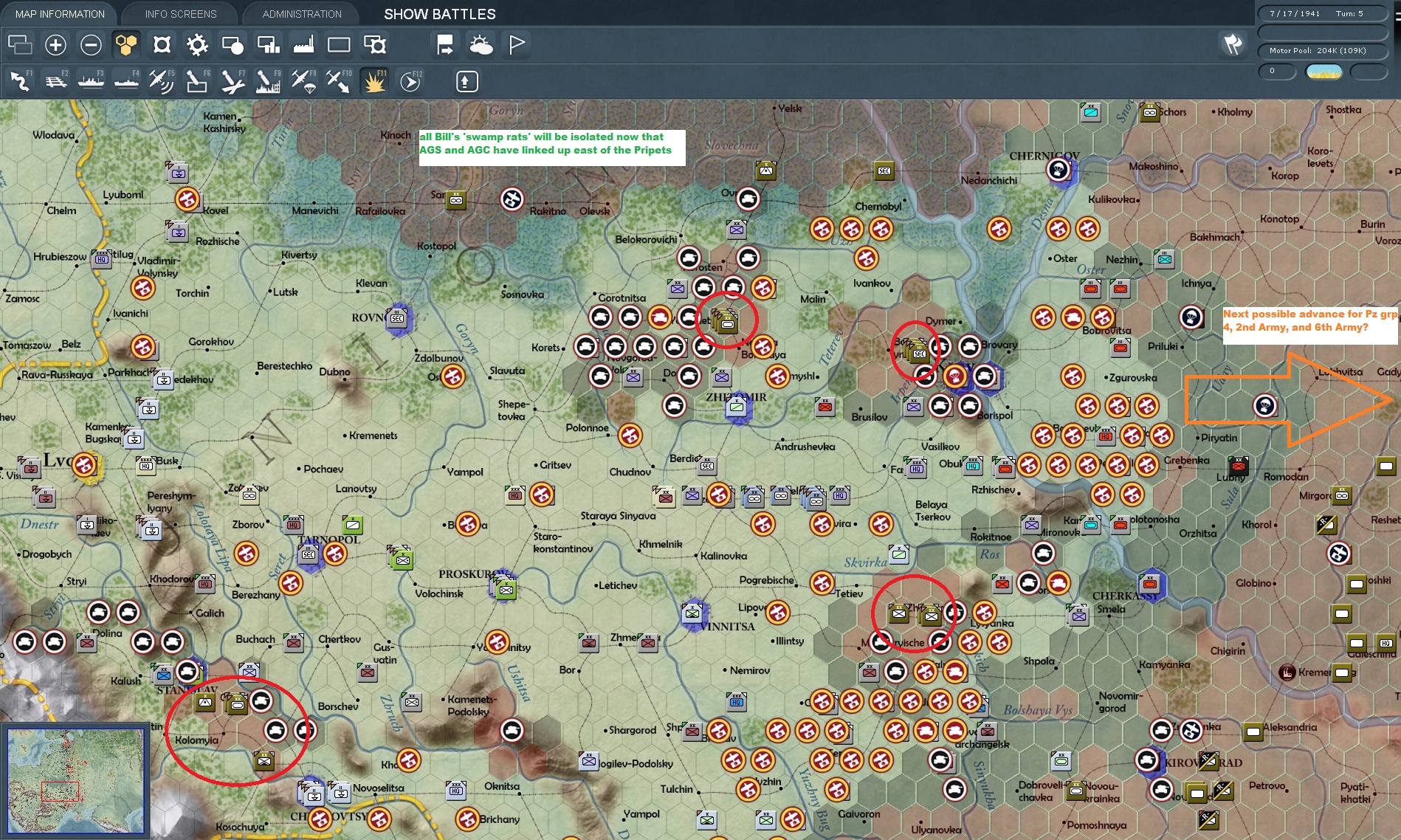Click the Bakhmach town label
1401x840 pixels.
pos(1214,237)
